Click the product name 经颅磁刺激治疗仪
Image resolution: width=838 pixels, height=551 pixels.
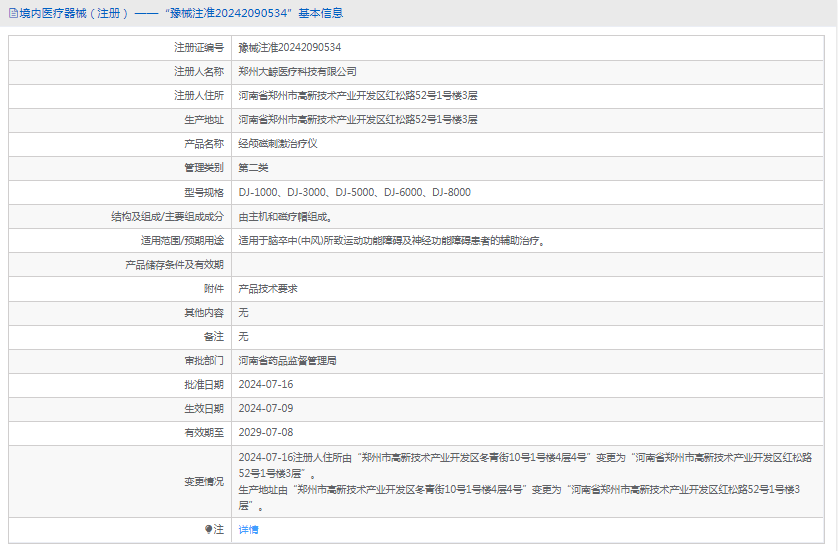coord(277,143)
